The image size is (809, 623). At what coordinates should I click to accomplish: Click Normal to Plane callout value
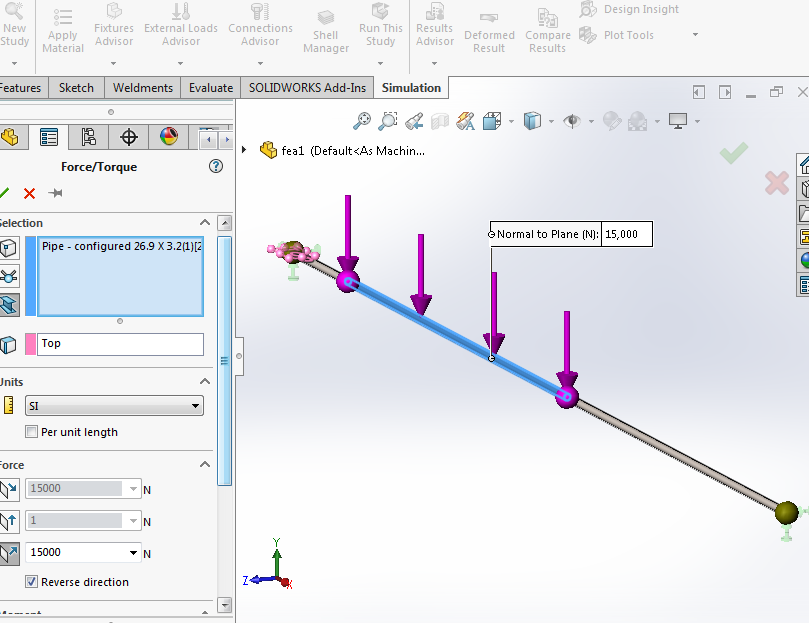point(626,234)
